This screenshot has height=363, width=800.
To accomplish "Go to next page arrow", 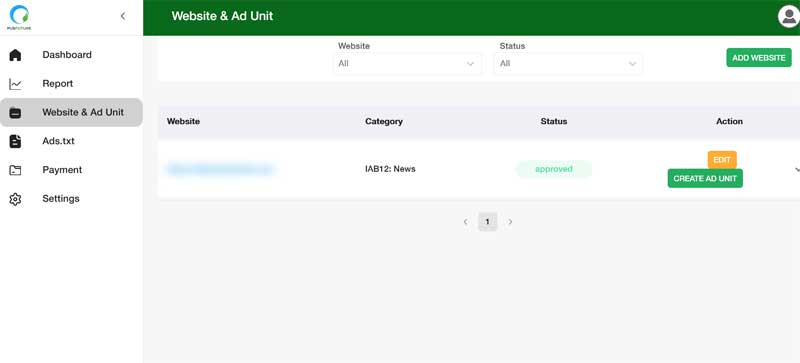I will (510, 222).
